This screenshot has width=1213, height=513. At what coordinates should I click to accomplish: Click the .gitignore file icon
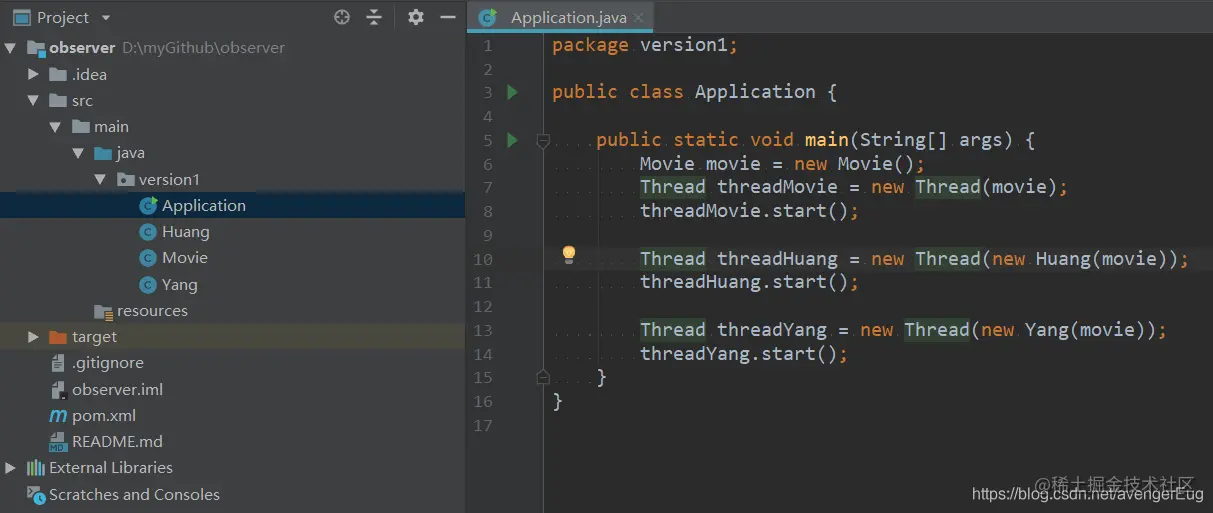58,363
